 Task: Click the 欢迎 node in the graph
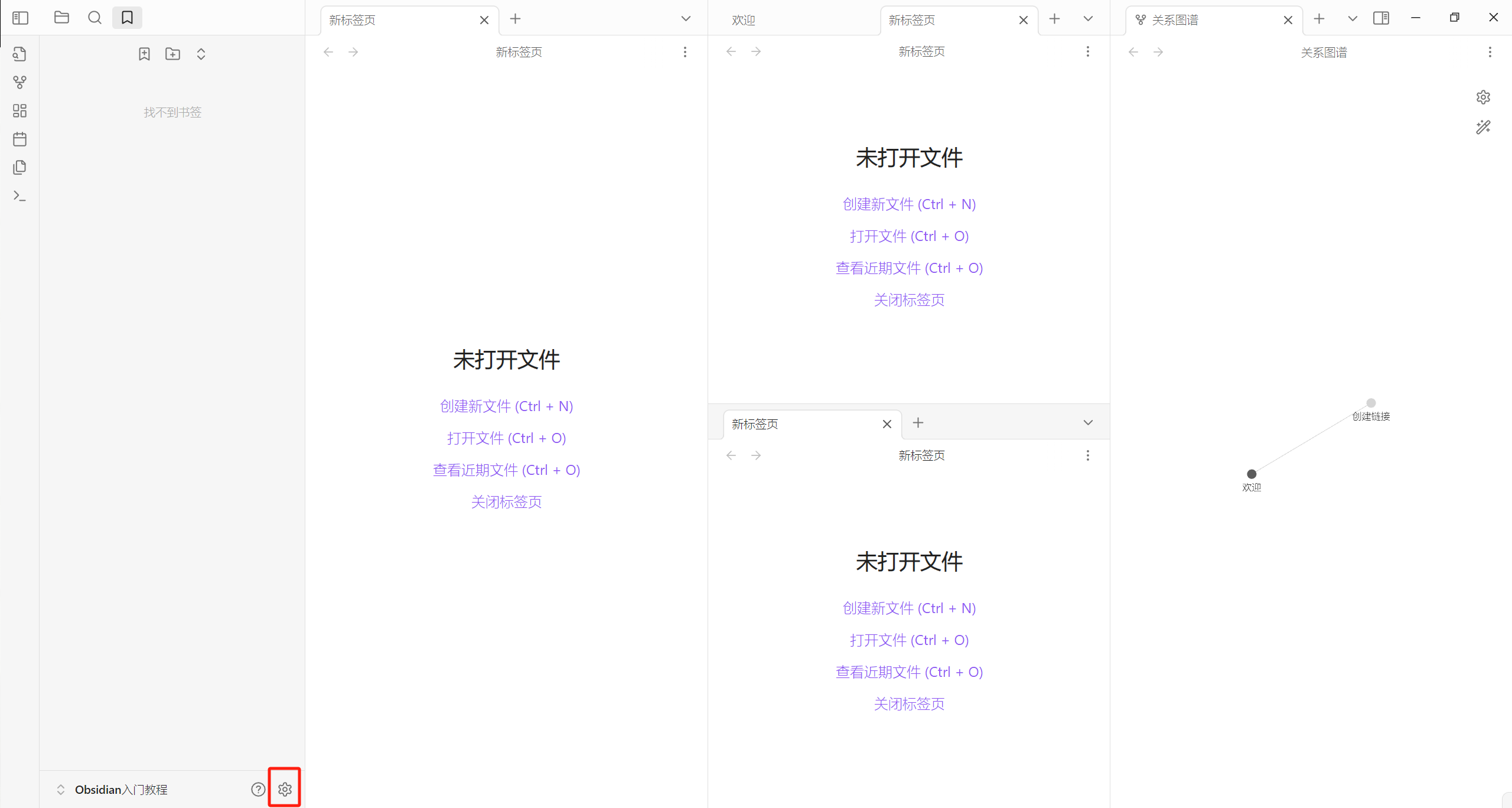pyautogui.click(x=1251, y=474)
